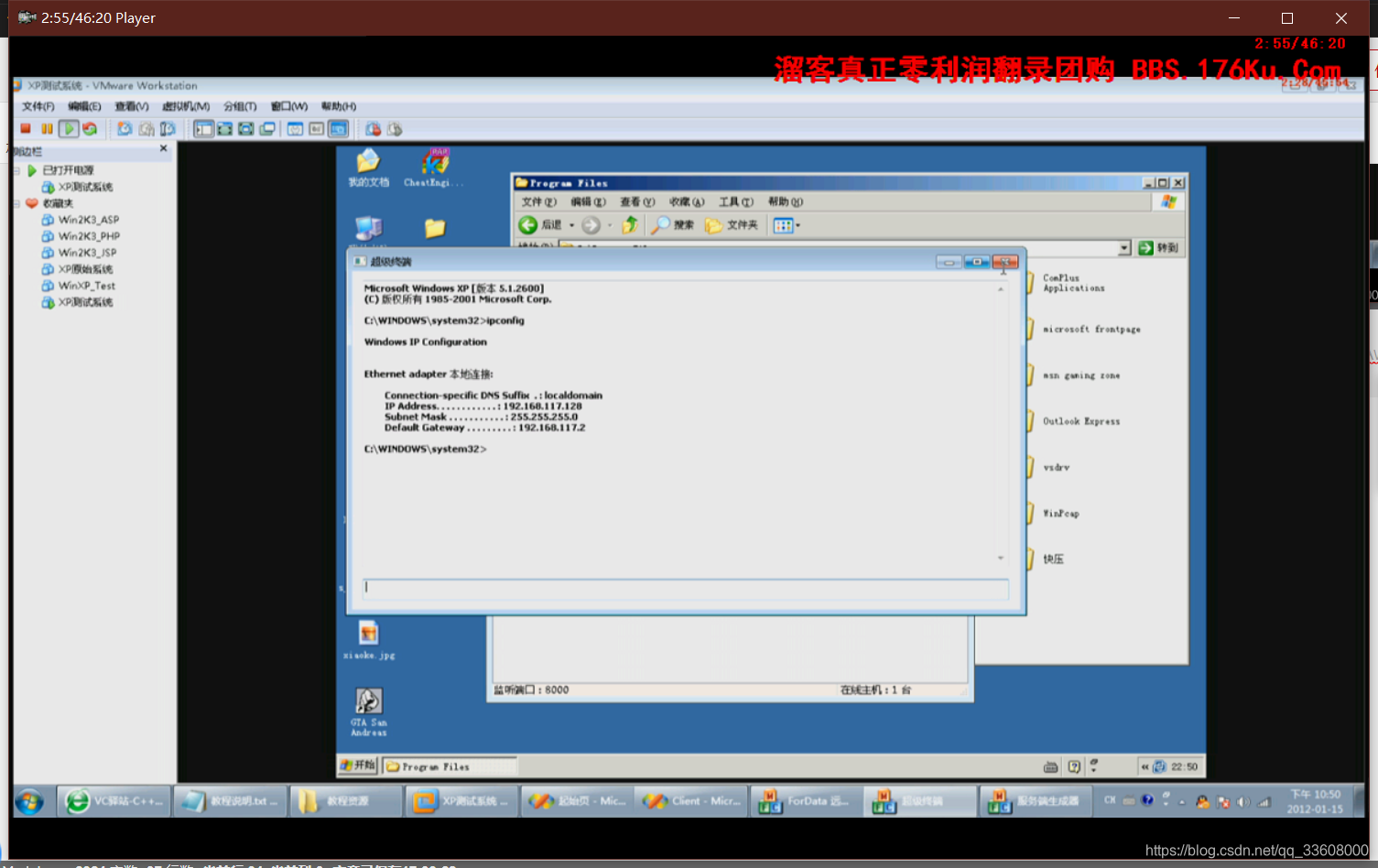Click the reset VM icon in VMware toolbar
Viewport: 1378px width, 868px height.
point(90,129)
